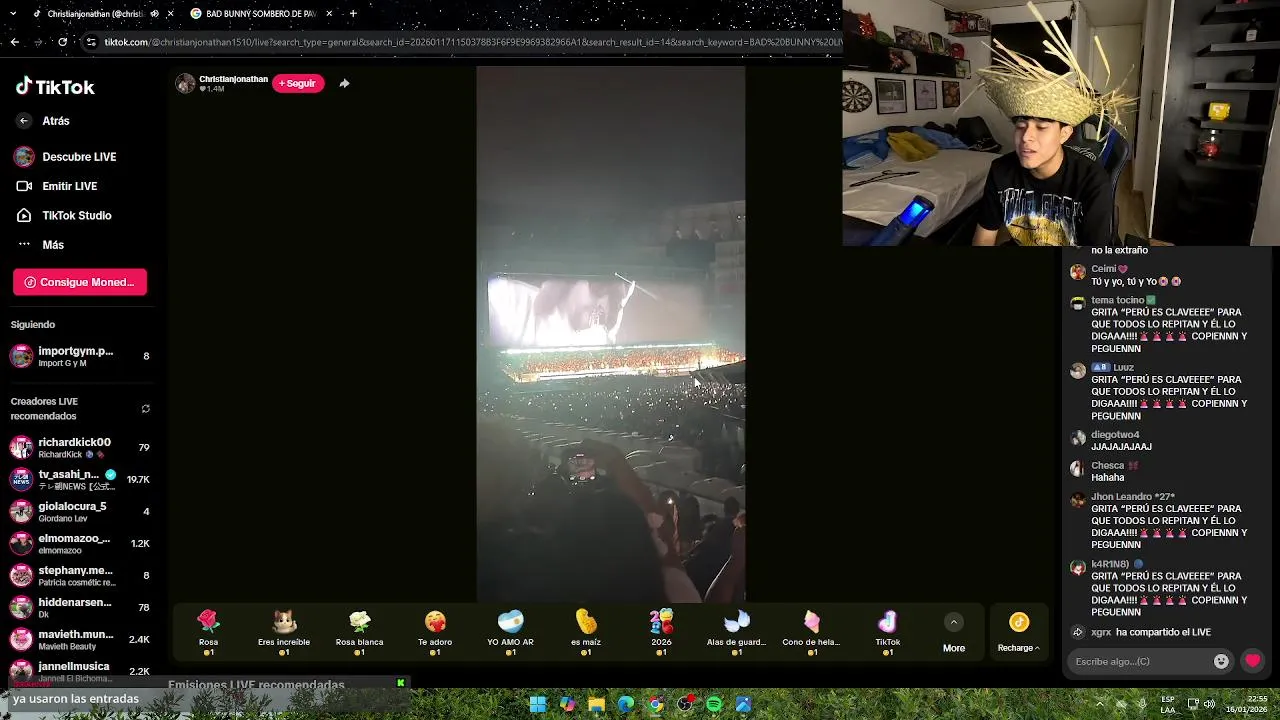Image resolution: width=1280 pixels, height=720 pixels.
Task: Reload the browser page
Action: point(62,42)
